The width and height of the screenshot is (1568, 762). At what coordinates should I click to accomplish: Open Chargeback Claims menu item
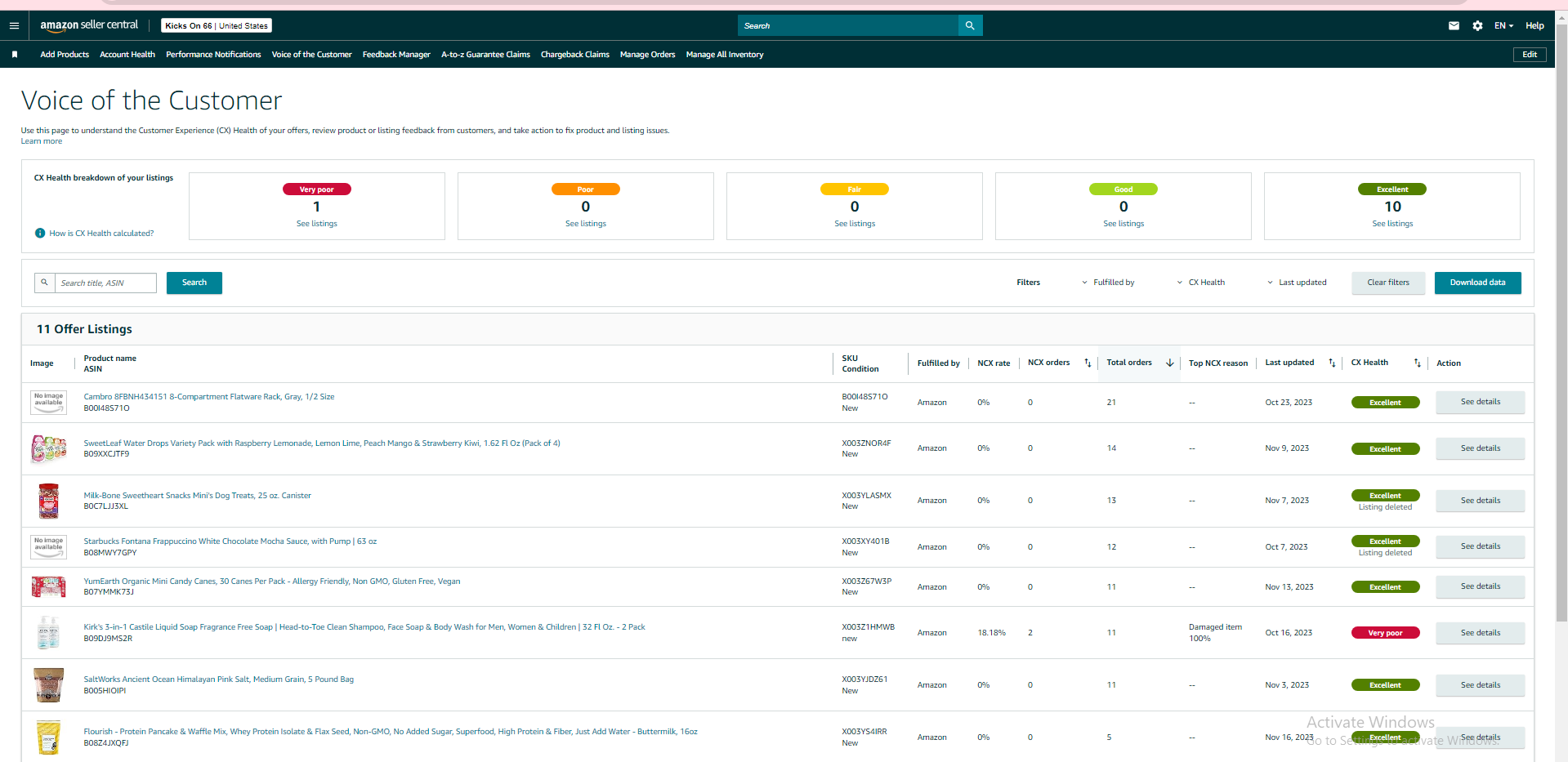click(575, 55)
